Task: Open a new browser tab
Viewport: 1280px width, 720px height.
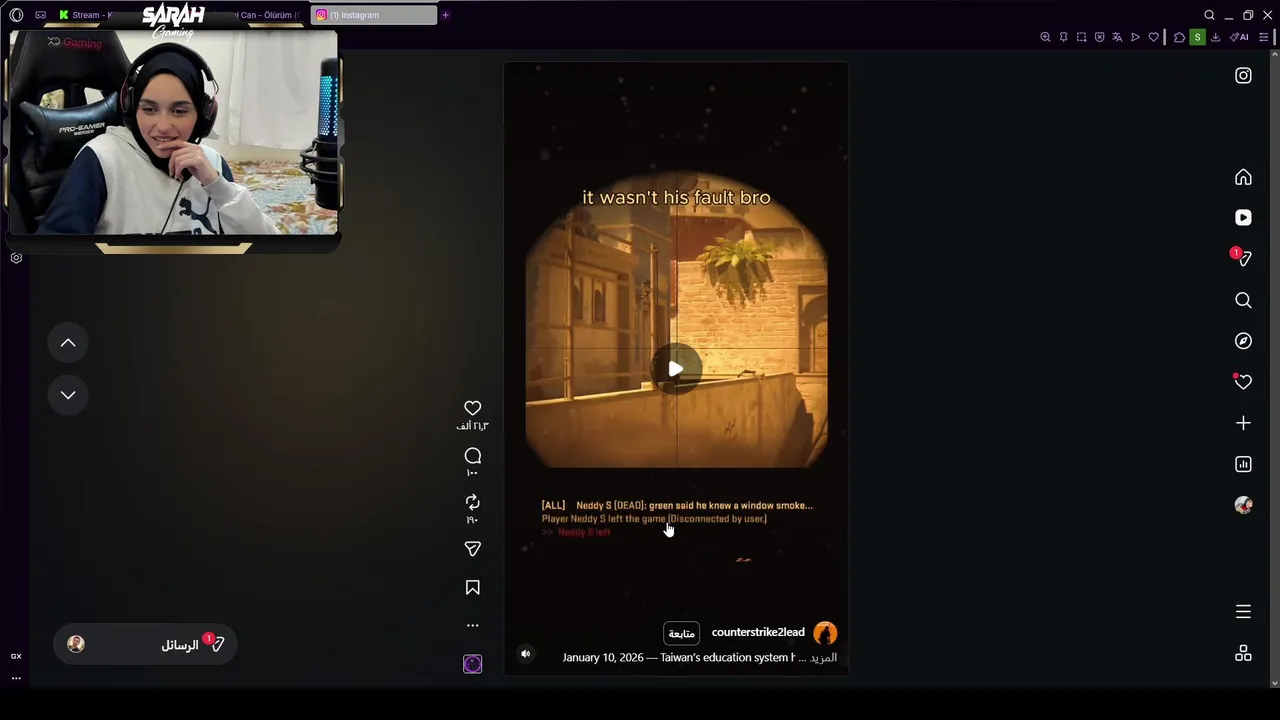Action: click(x=445, y=15)
